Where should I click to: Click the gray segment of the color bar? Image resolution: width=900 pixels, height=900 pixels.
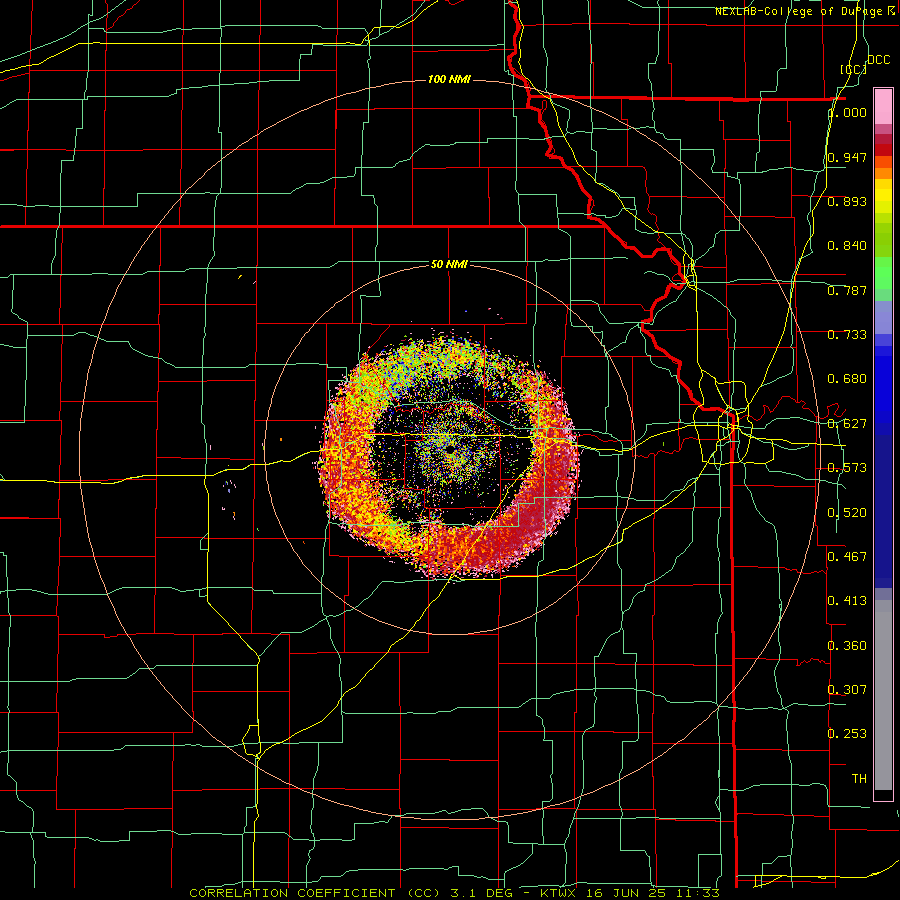point(883,695)
